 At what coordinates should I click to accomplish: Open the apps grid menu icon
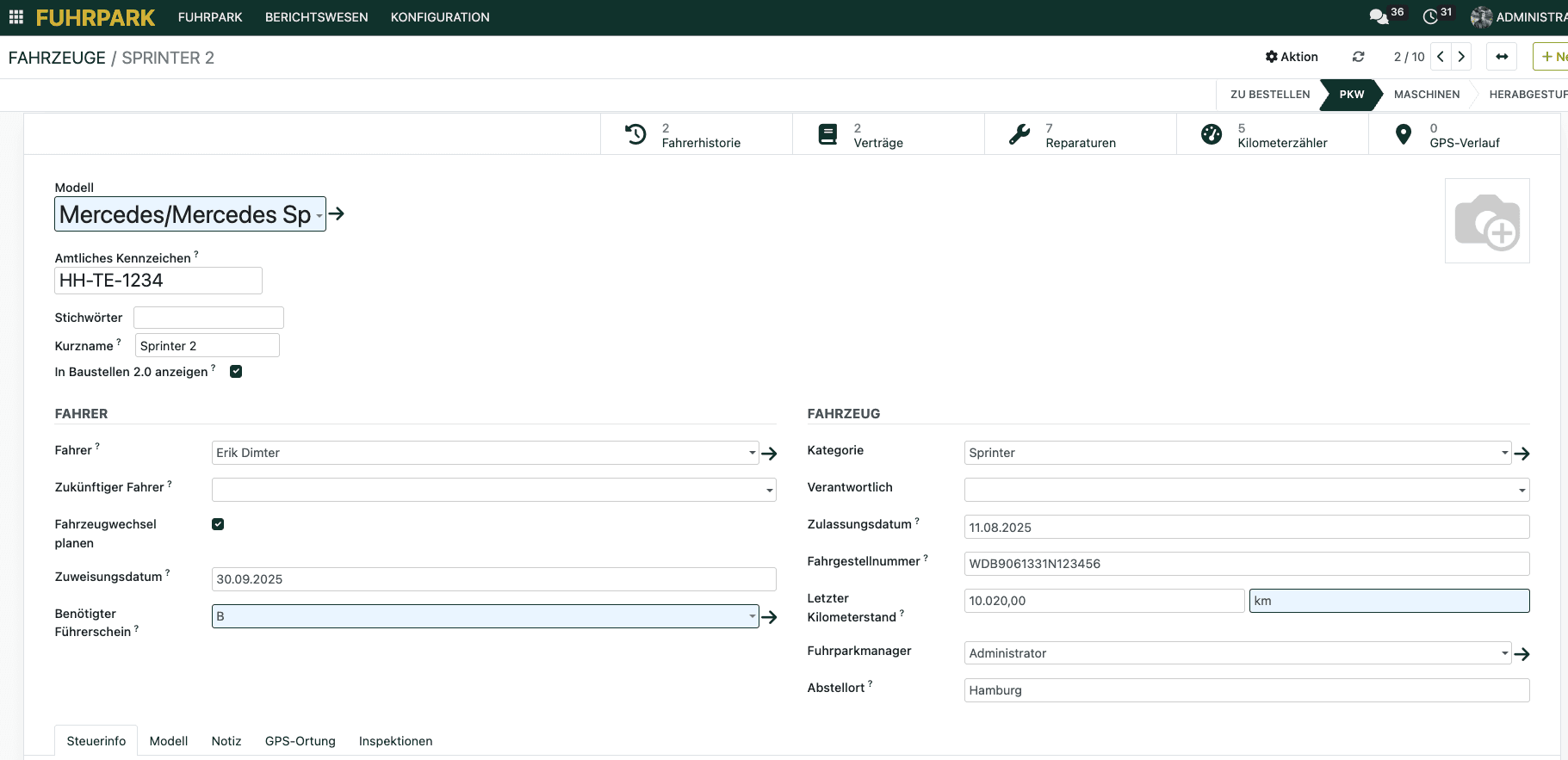click(x=16, y=17)
